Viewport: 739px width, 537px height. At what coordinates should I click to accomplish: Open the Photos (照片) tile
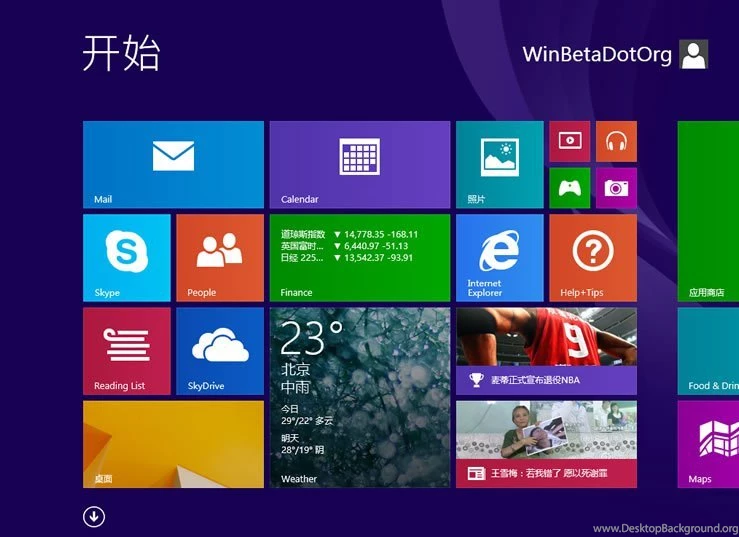(x=500, y=165)
